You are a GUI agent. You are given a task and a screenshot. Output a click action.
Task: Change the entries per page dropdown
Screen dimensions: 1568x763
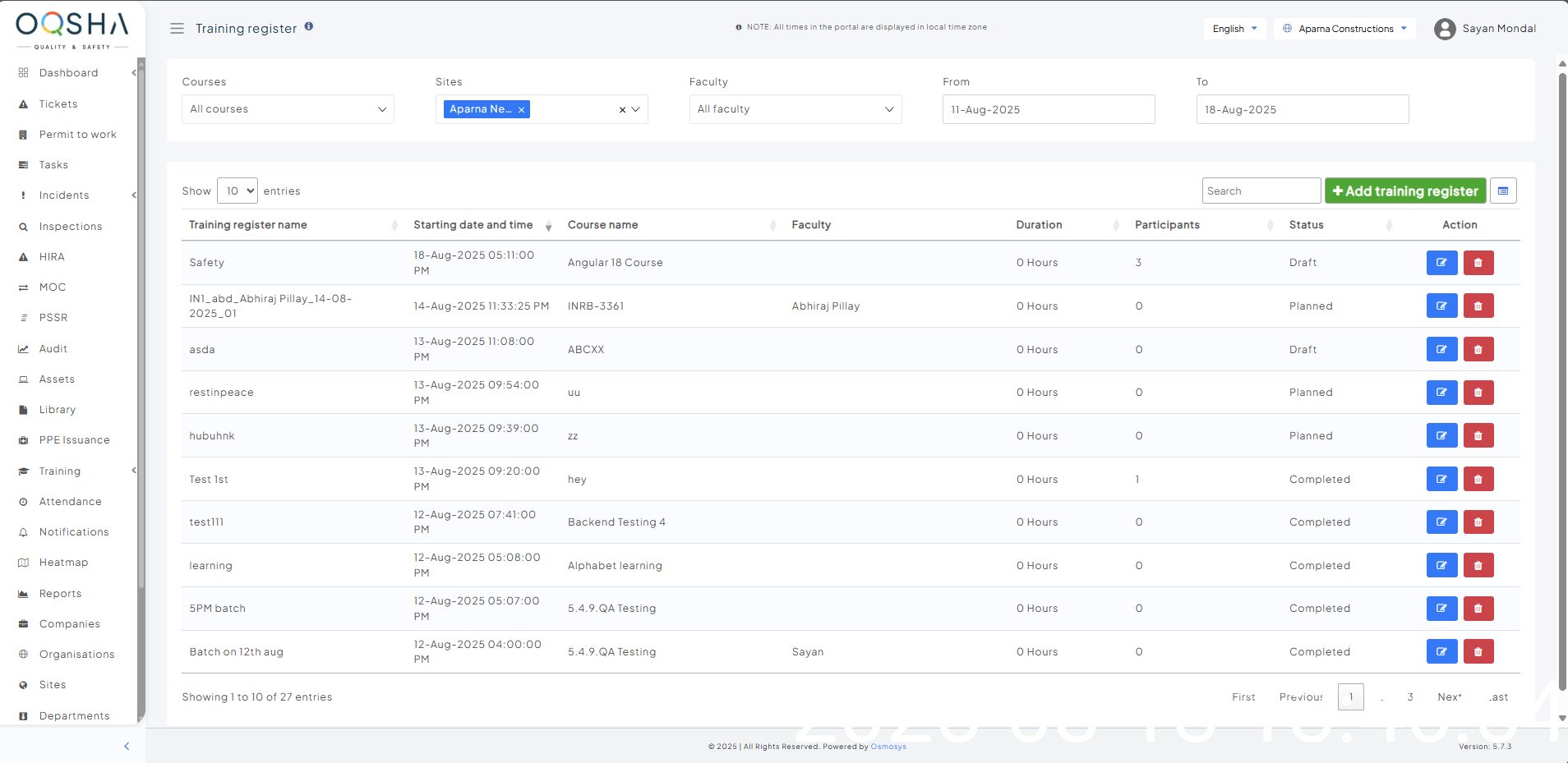pos(238,191)
